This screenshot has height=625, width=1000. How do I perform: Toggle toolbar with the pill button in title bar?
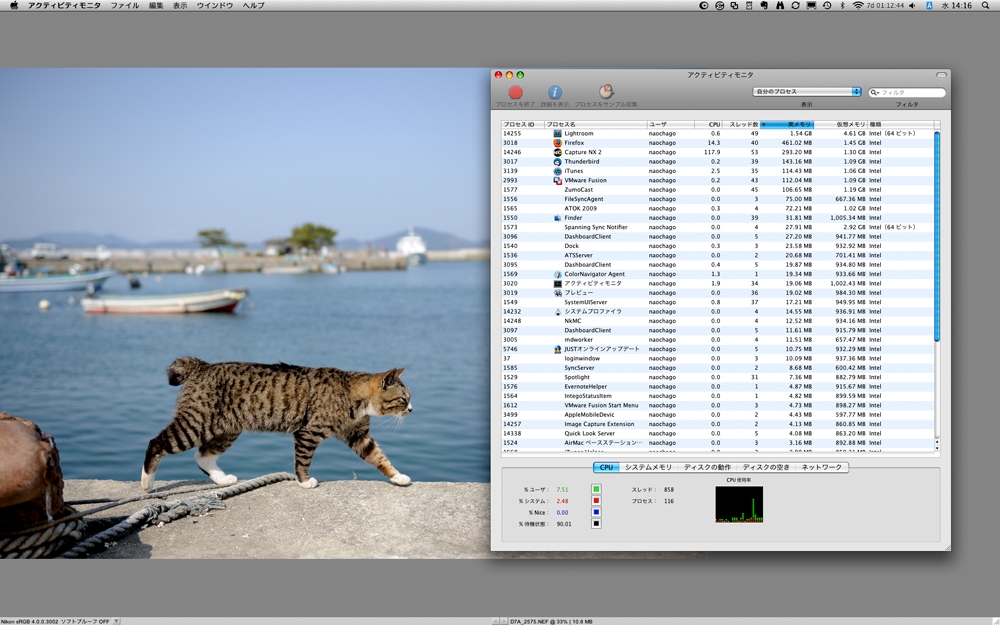[940, 75]
